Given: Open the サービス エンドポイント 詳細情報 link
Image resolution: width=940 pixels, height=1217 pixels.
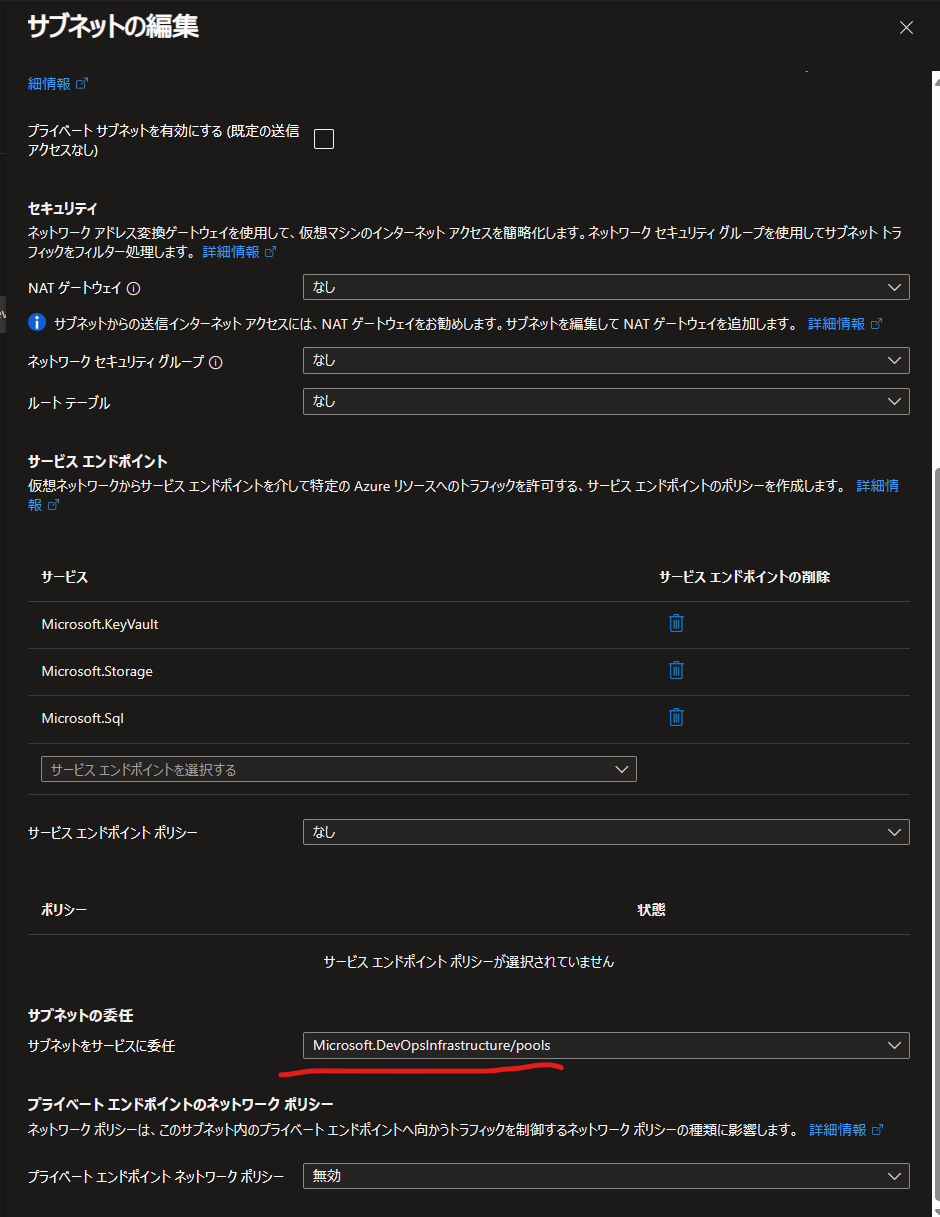Looking at the screenshot, I should 878,486.
